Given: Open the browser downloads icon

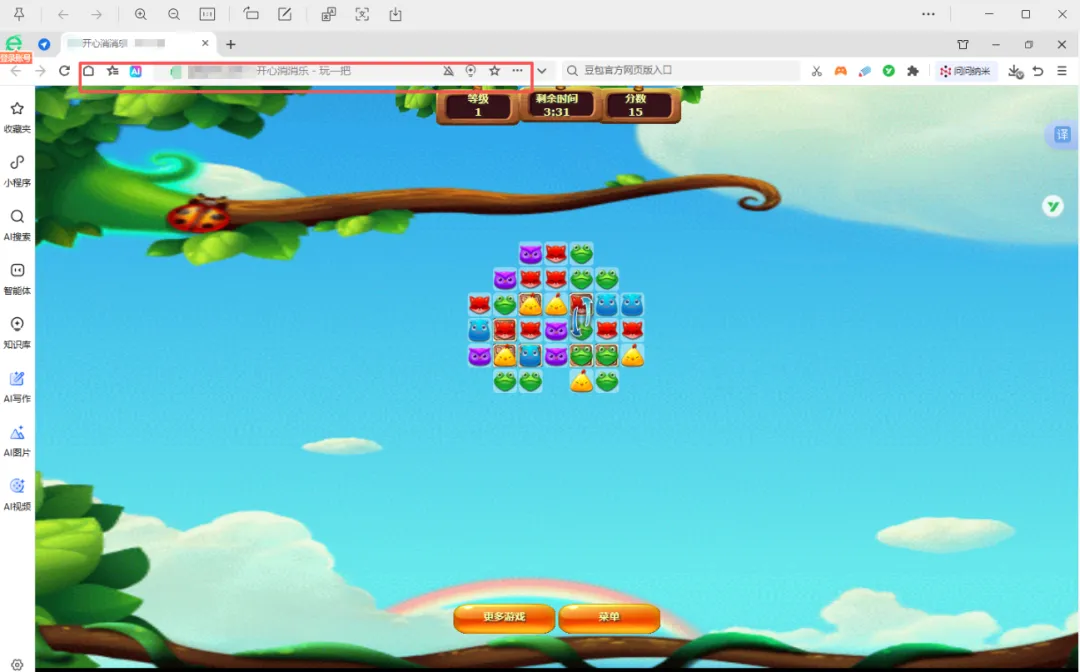Looking at the screenshot, I should (1015, 71).
